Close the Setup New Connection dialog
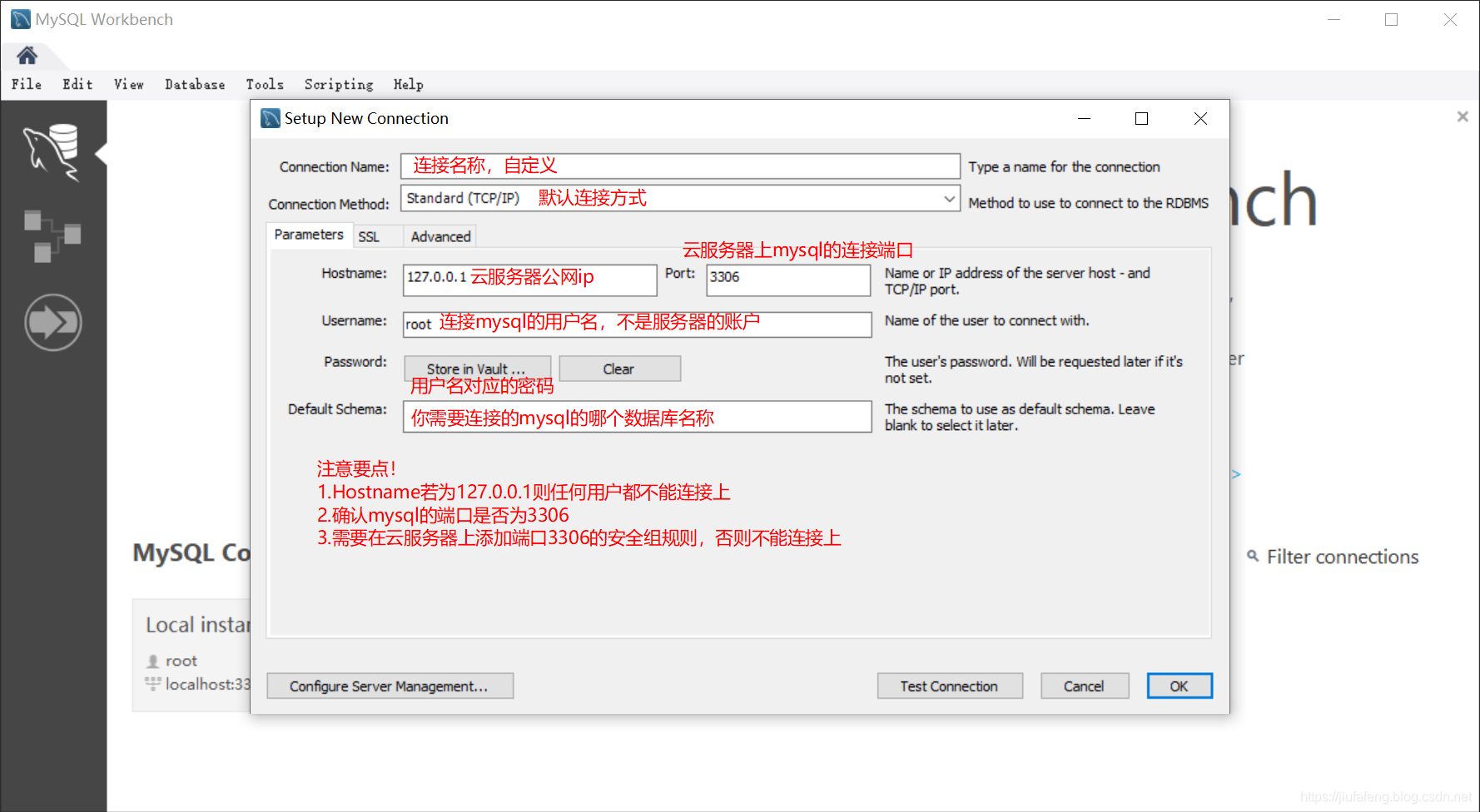 coord(1200,119)
